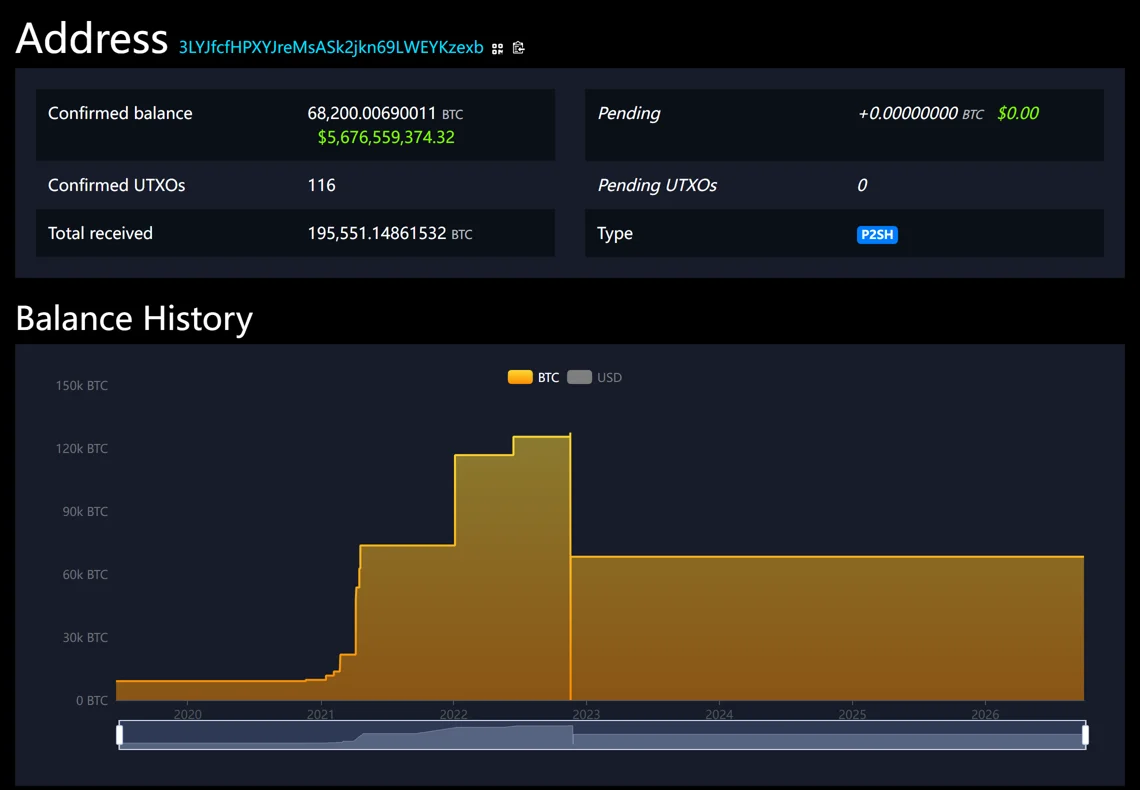Click the Confirmed balance label

[x=120, y=113]
